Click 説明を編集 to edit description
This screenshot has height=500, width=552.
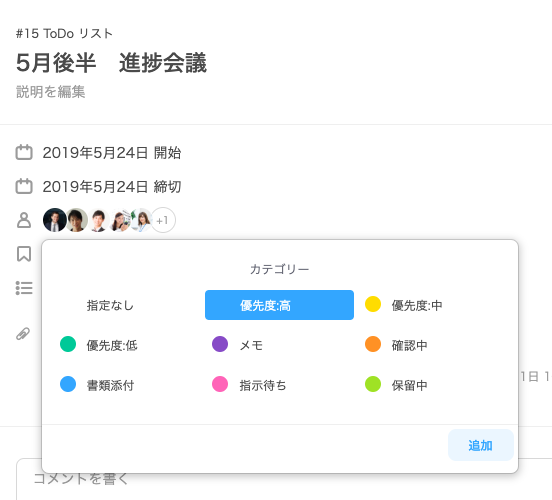pyautogui.click(x=50, y=92)
